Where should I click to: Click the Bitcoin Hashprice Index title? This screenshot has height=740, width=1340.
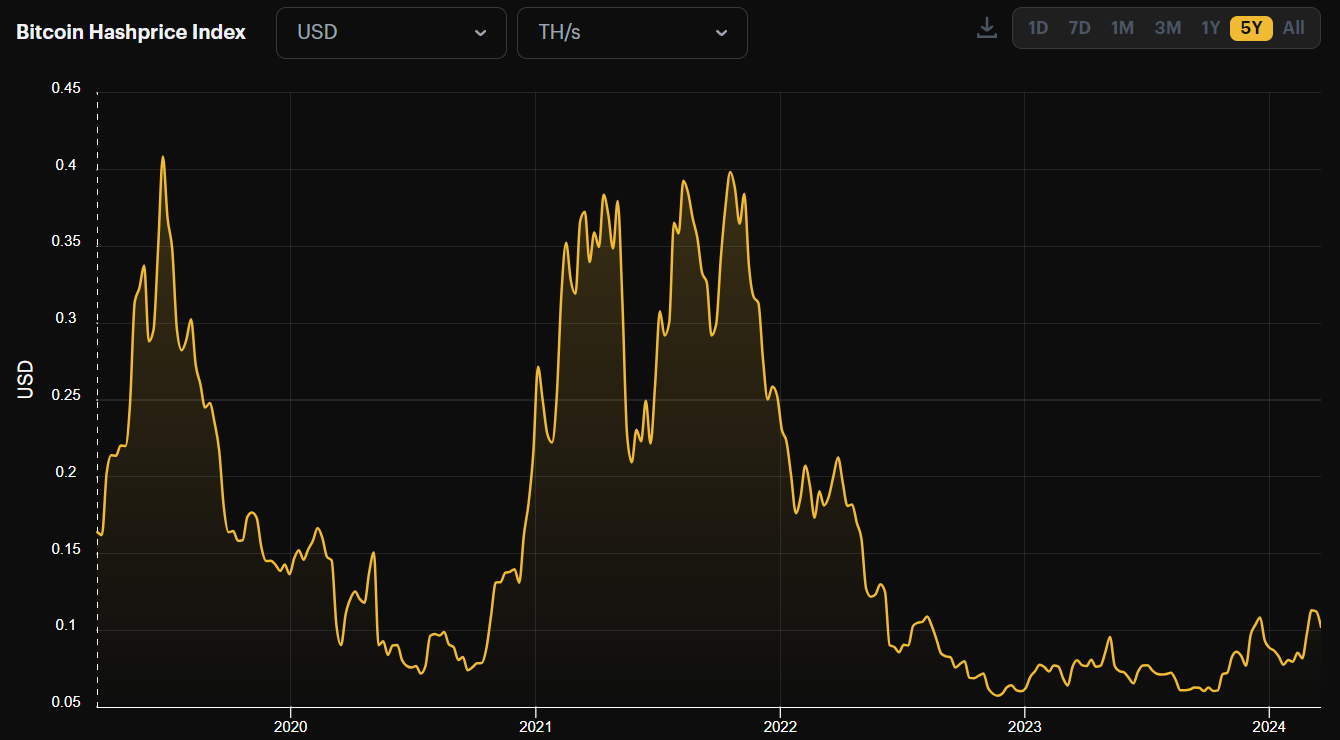(x=131, y=32)
